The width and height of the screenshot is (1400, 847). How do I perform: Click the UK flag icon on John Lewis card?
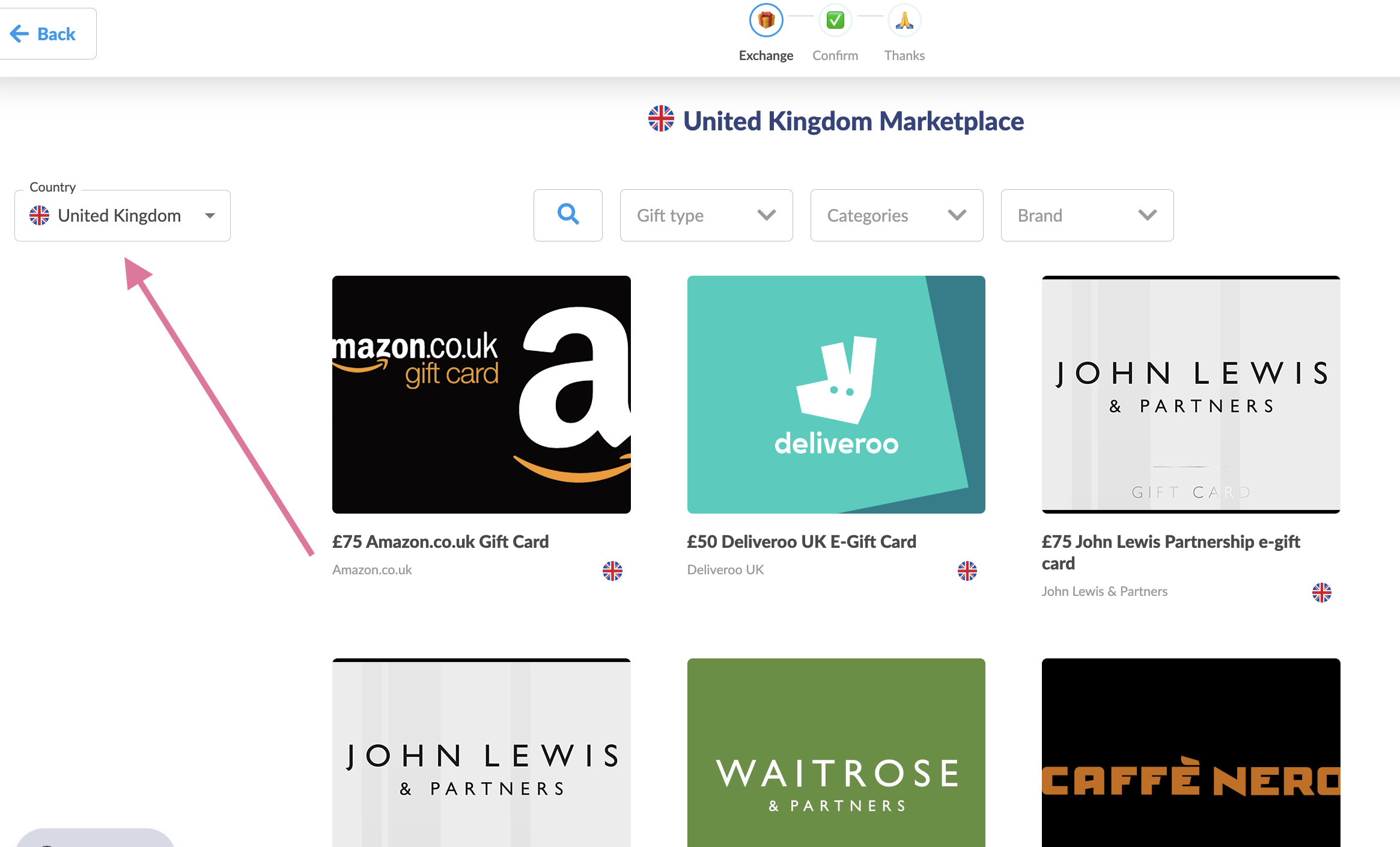(1322, 592)
